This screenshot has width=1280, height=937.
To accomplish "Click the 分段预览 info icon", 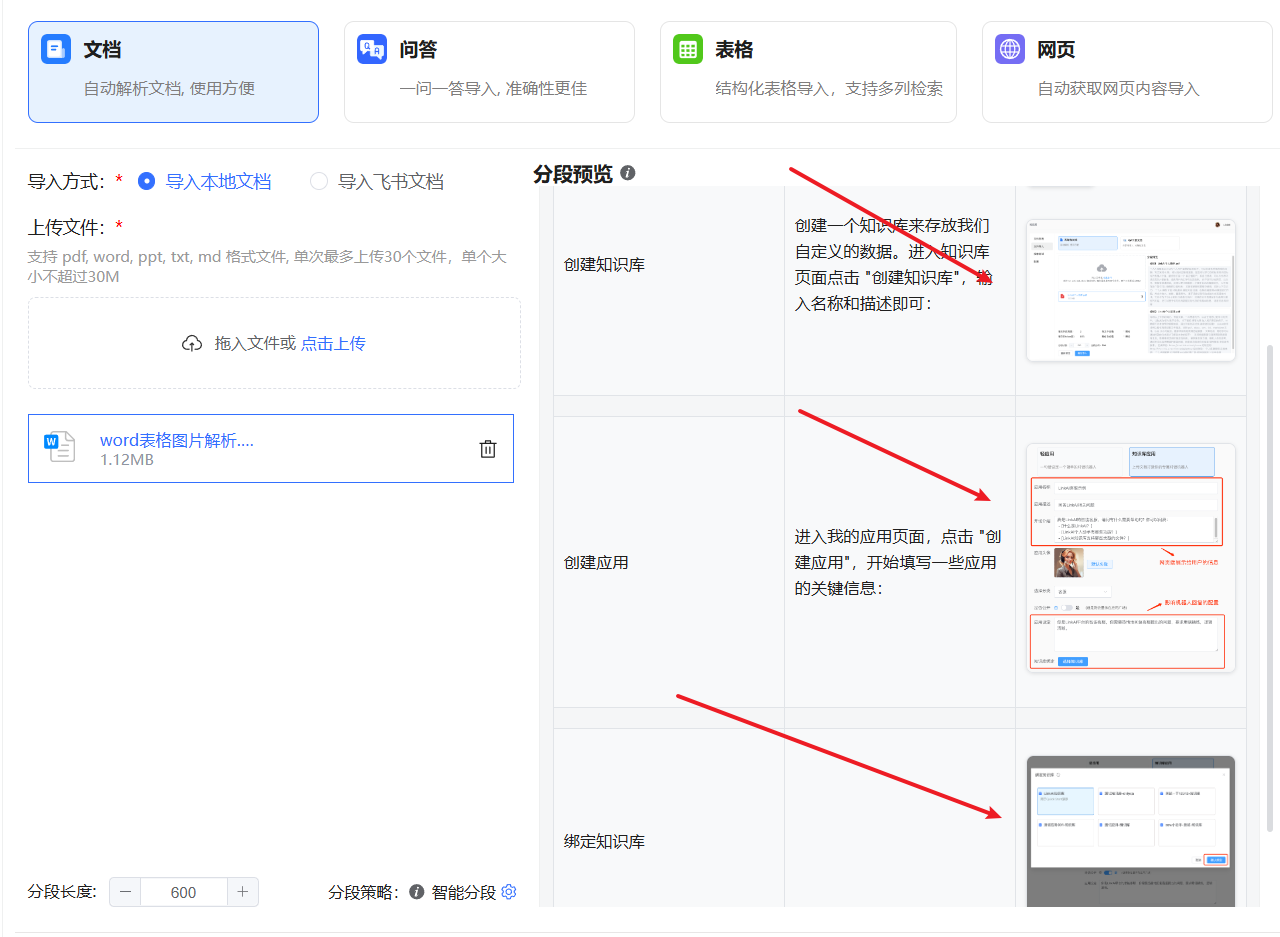I will (x=628, y=173).
